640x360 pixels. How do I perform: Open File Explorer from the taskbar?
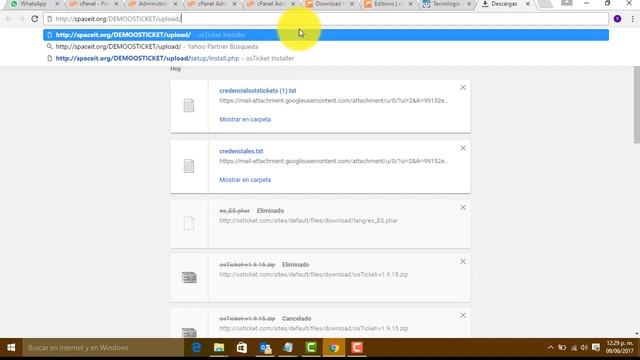pyautogui.click(x=219, y=348)
